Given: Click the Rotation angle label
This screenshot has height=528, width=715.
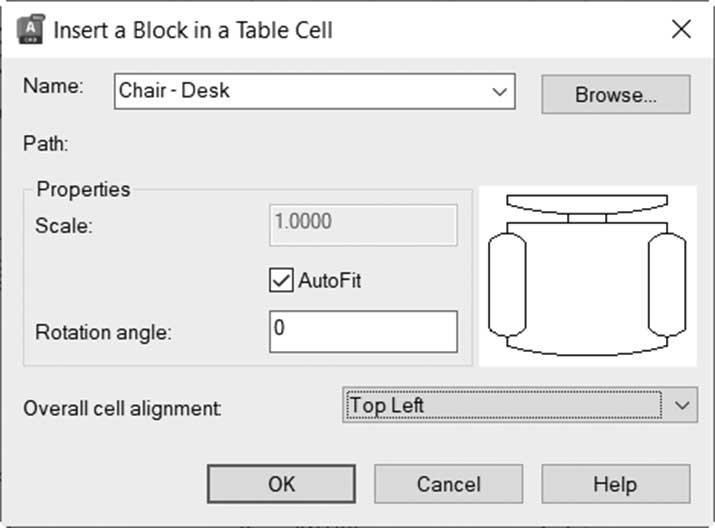Looking at the screenshot, I should pos(104,332).
